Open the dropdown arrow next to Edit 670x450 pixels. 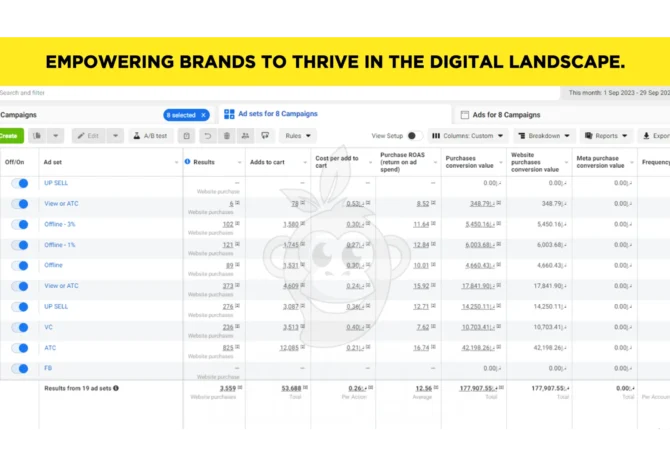click(115, 136)
